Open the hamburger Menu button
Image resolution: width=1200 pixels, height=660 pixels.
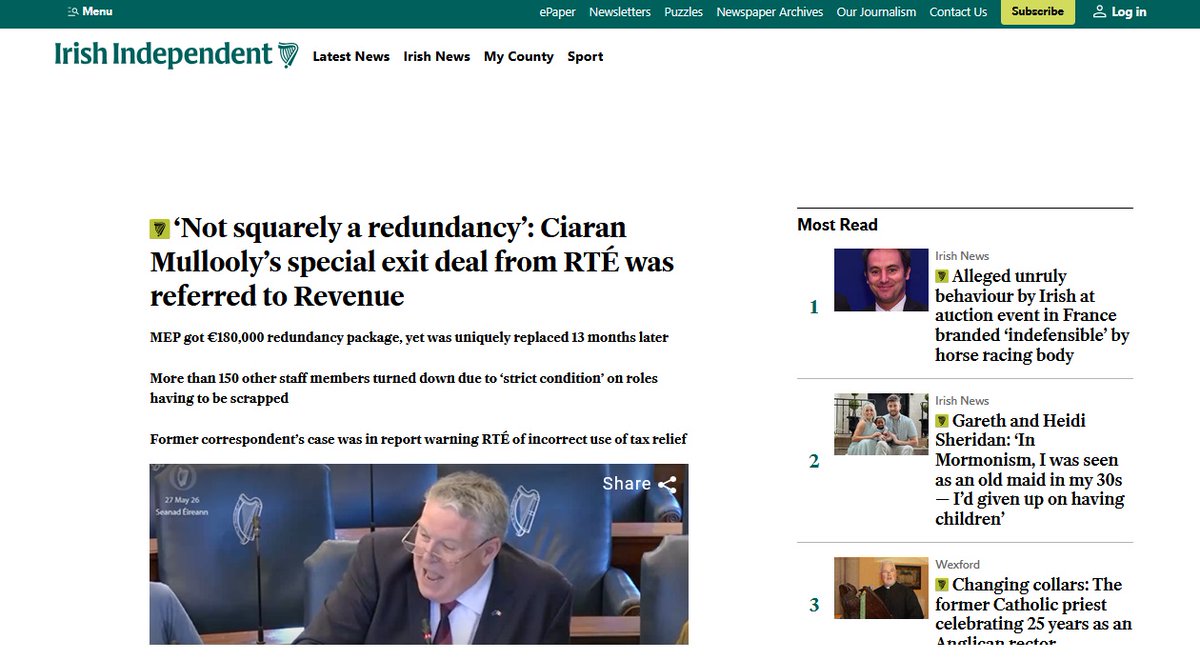89,12
